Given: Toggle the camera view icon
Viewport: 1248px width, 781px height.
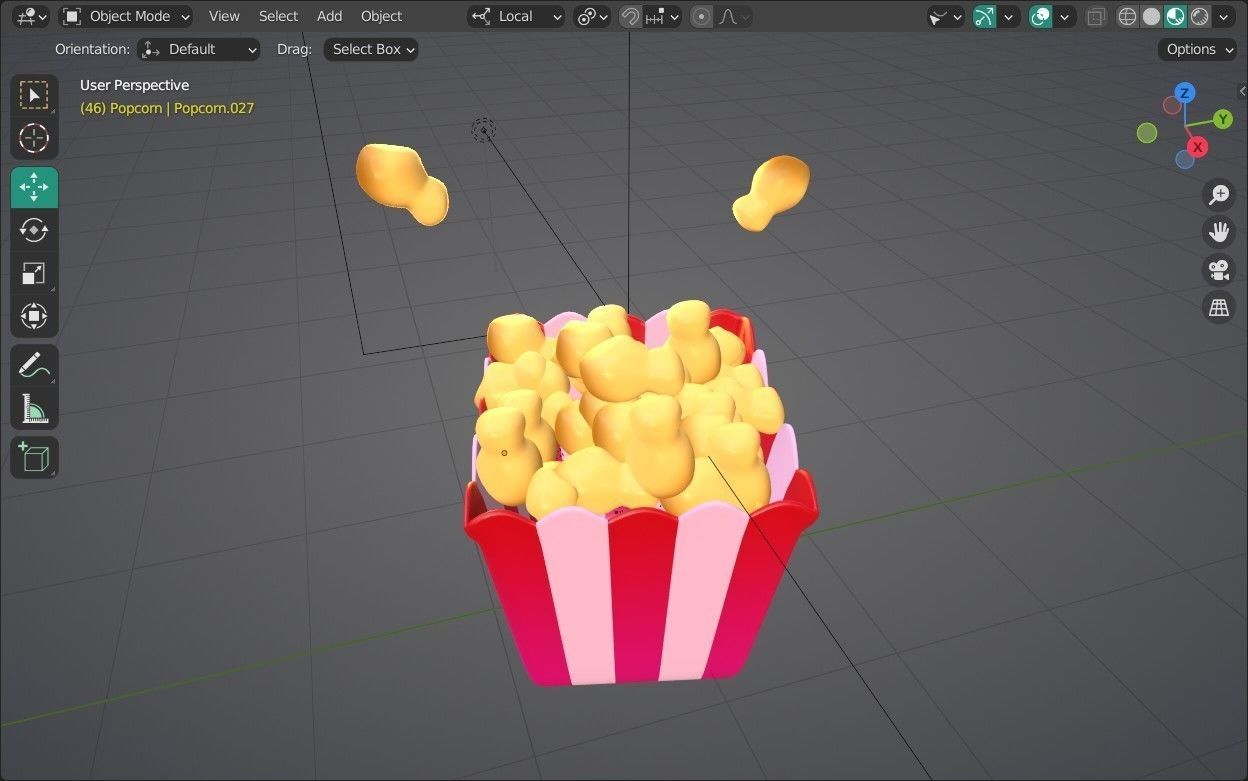Looking at the screenshot, I should (1219, 270).
